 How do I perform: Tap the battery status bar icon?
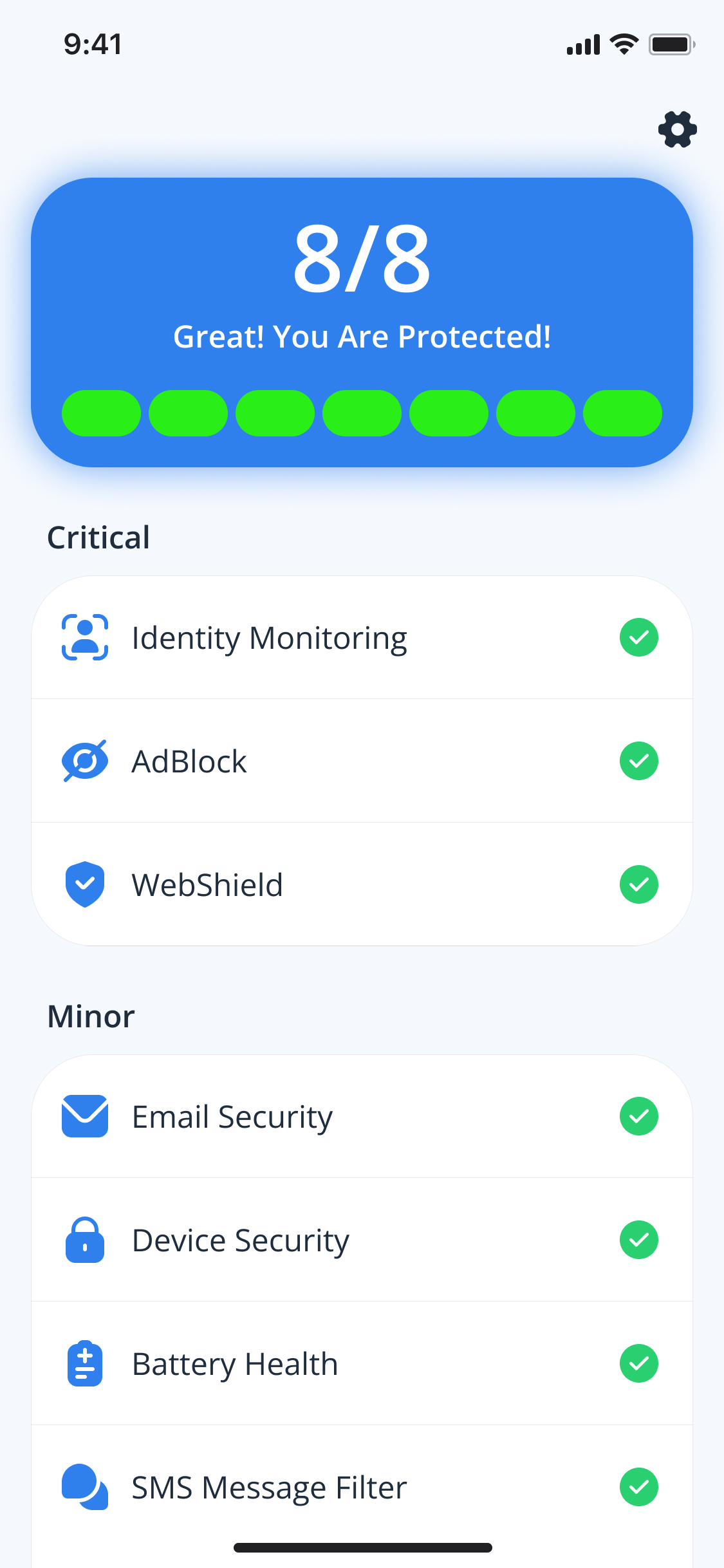(x=671, y=44)
